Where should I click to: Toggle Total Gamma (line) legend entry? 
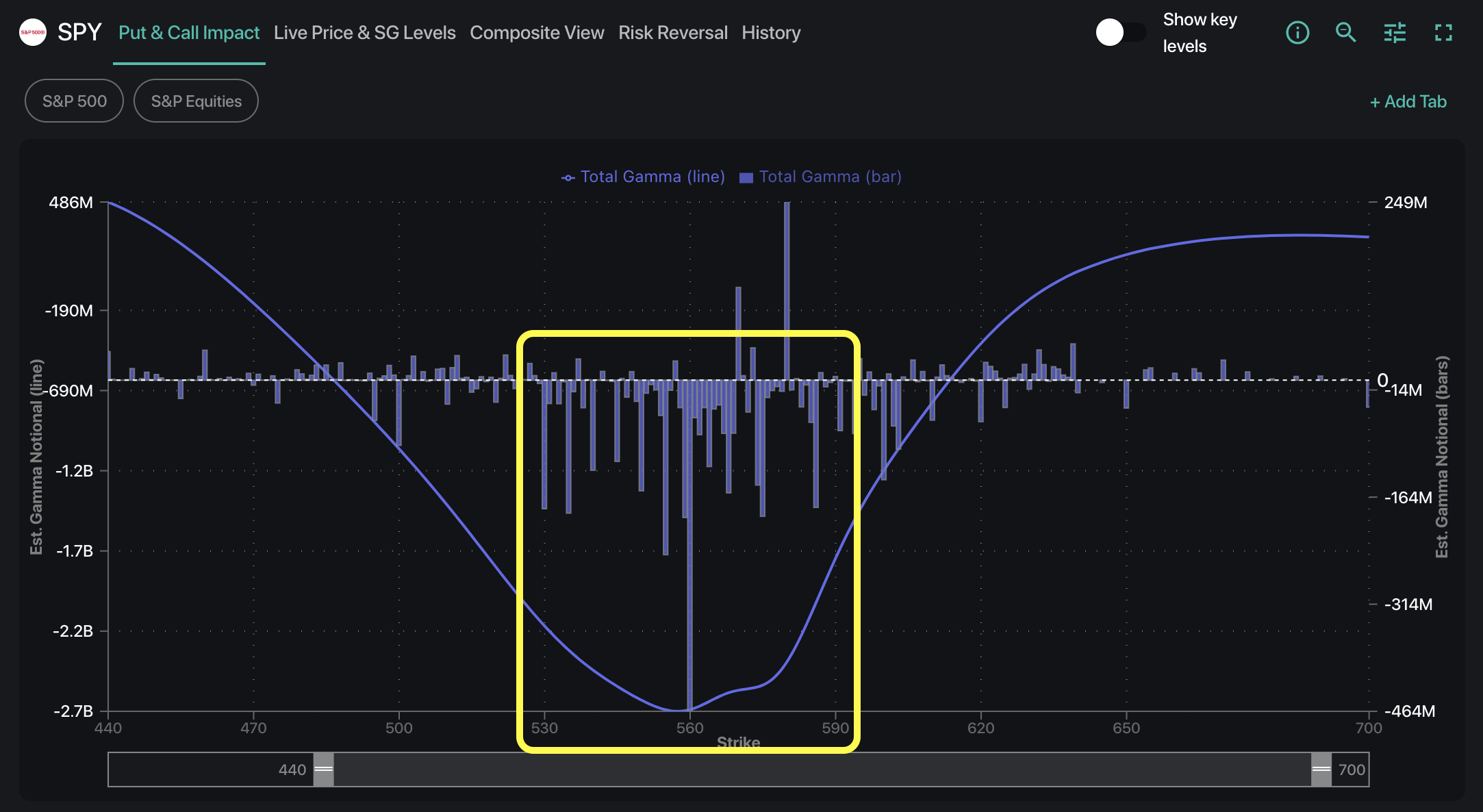pos(643,177)
